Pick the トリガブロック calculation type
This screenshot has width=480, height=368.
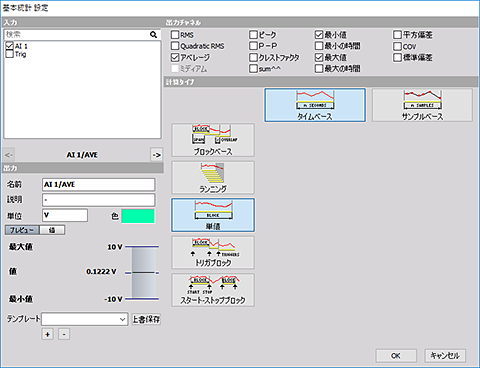pos(213,252)
